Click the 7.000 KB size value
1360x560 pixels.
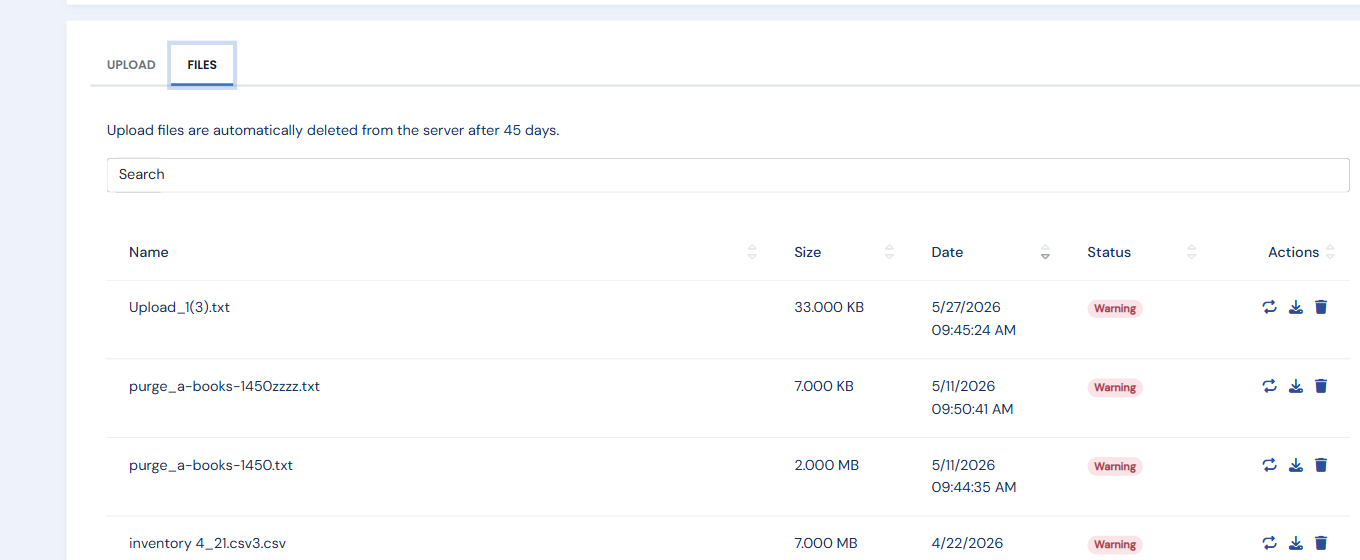(x=824, y=386)
